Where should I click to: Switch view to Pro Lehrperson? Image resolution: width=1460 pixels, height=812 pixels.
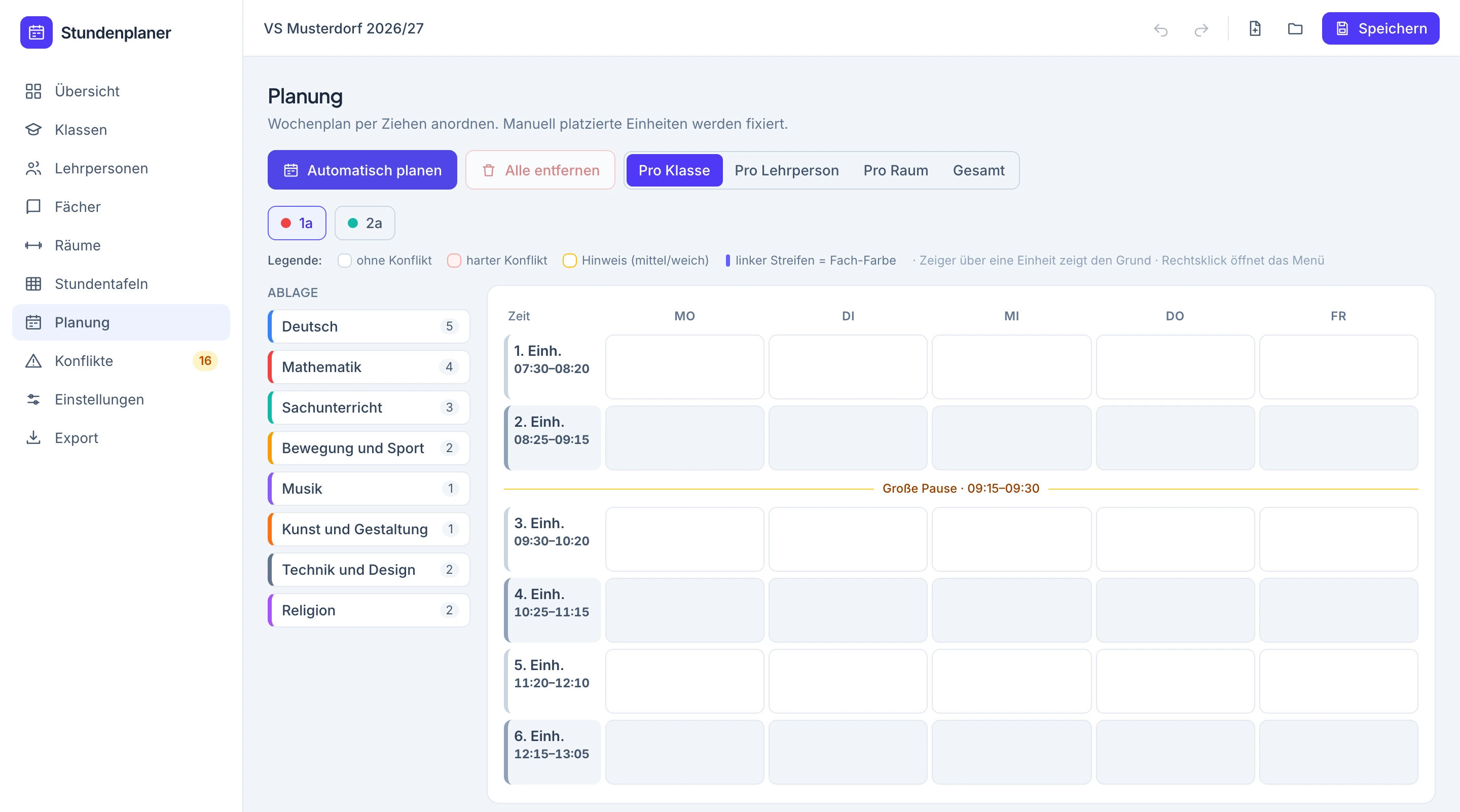[786, 170]
